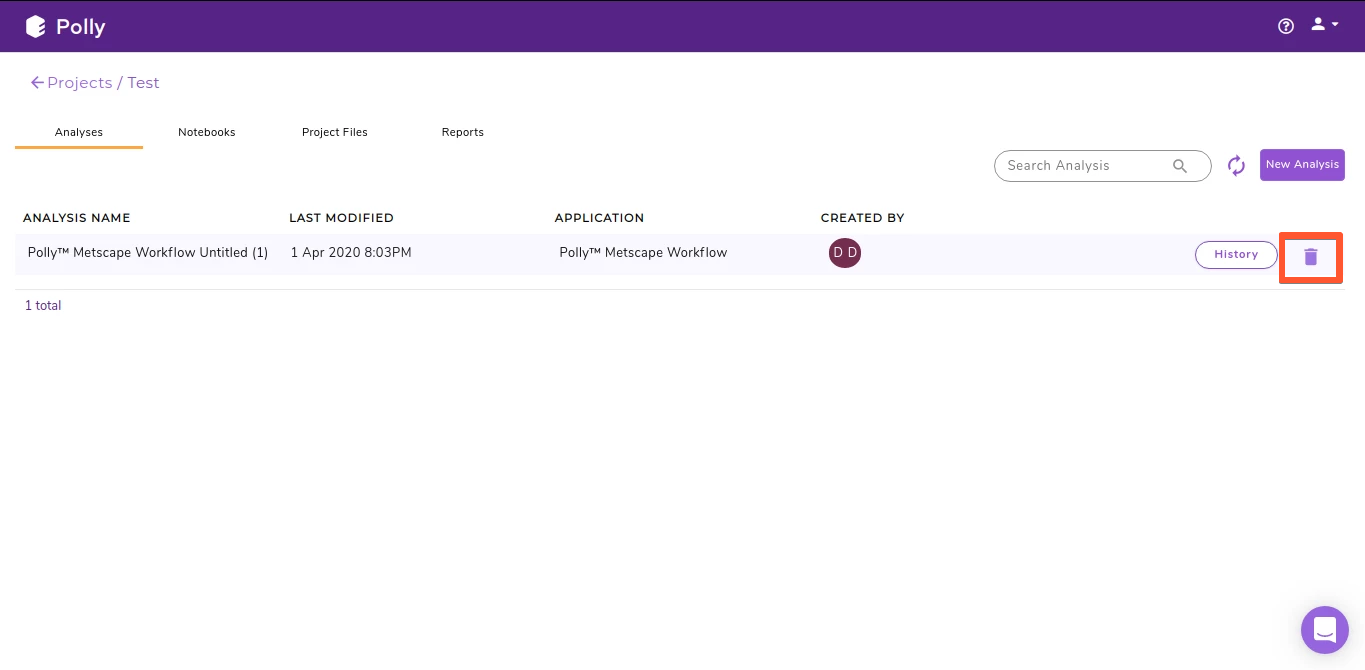This screenshot has width=1365, height=670.
Task: Click the Polly logo icon
Action: tap(36, 26)
